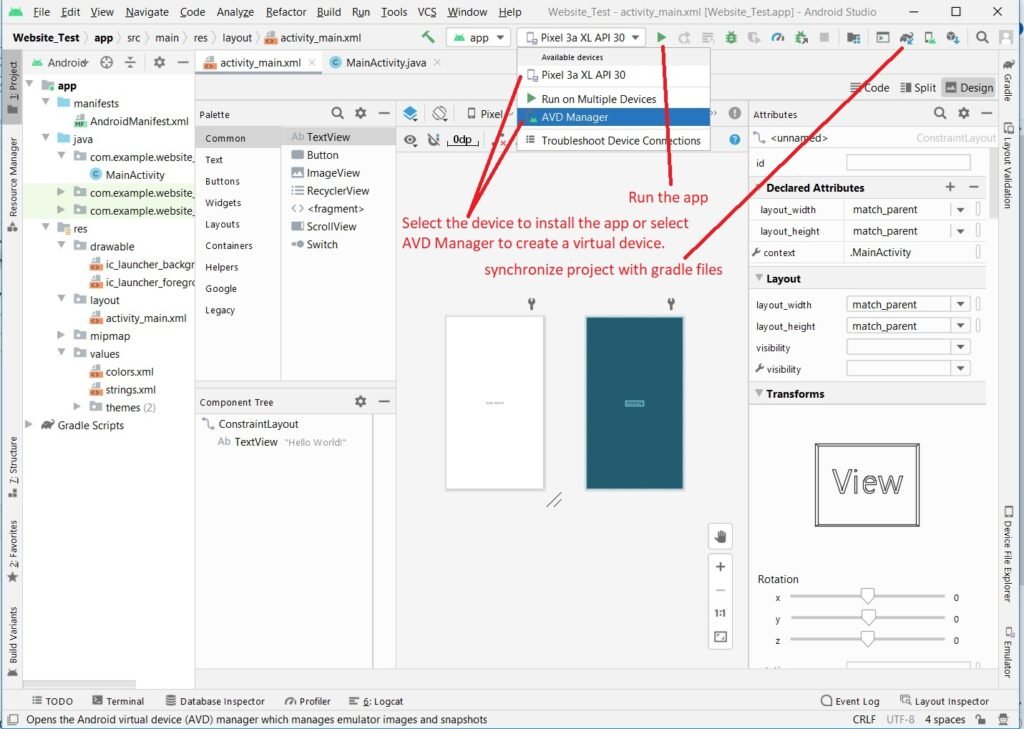
Task: Open the Refactor menu
Action: click(x=285, y=12)
